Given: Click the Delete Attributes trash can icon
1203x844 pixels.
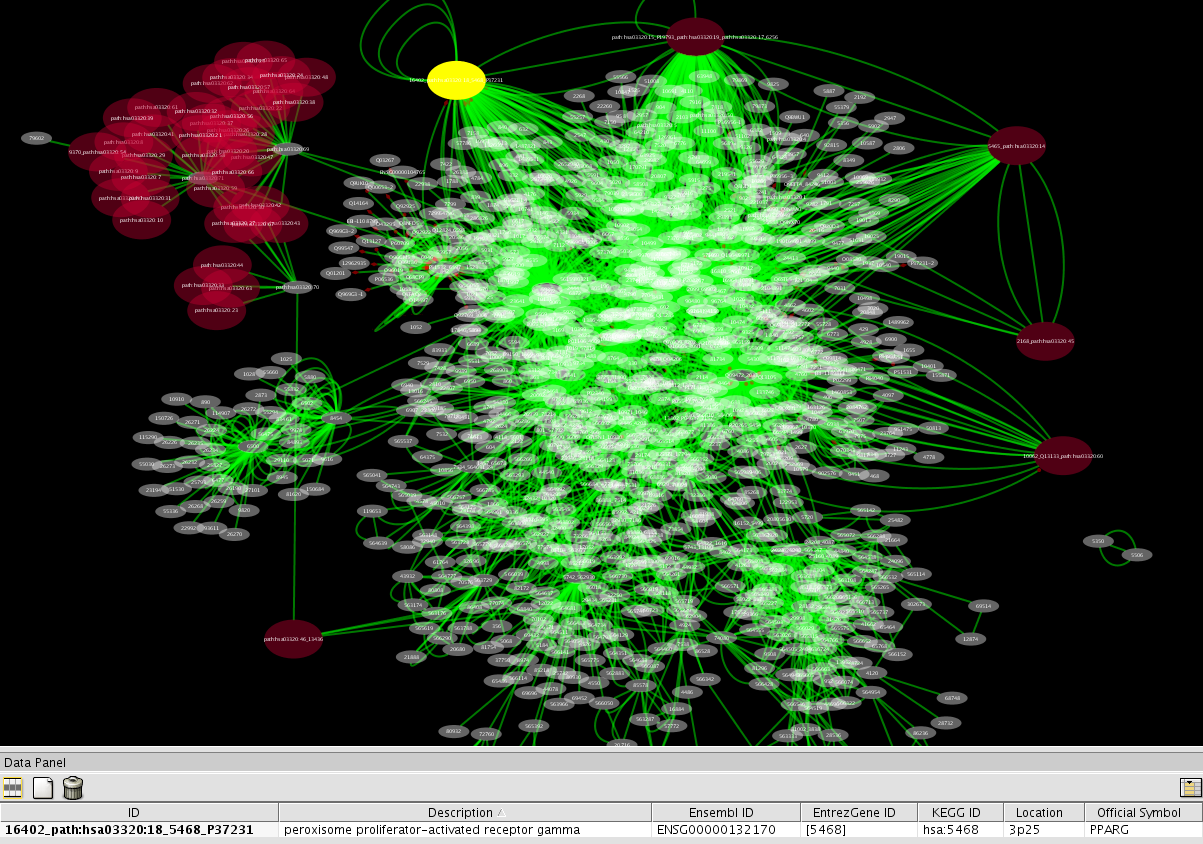Looking at the screenshot, I should pyautogui.click(x=73, y=788).
